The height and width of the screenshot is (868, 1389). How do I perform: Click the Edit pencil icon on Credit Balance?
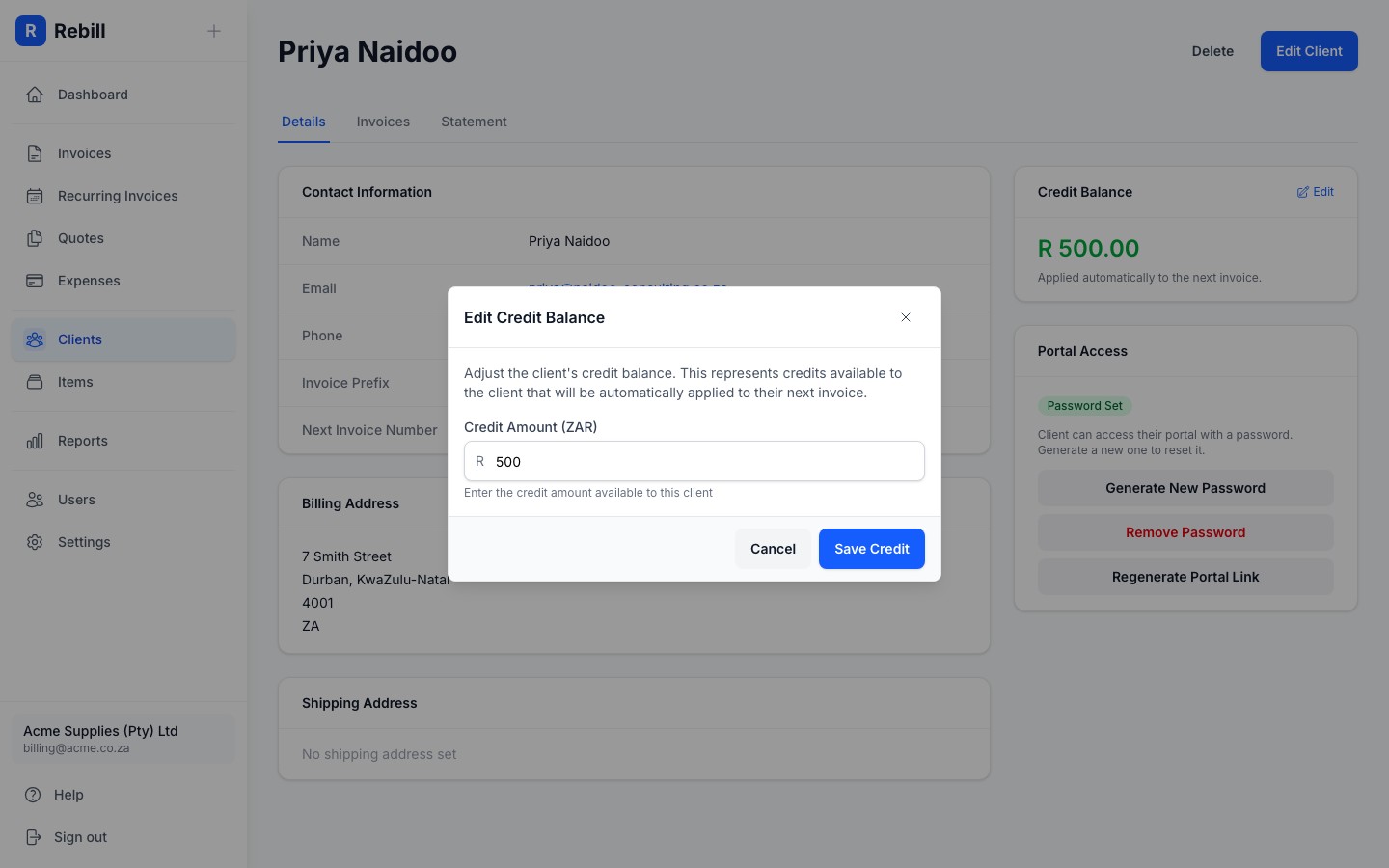click(x=1303, y=192)
